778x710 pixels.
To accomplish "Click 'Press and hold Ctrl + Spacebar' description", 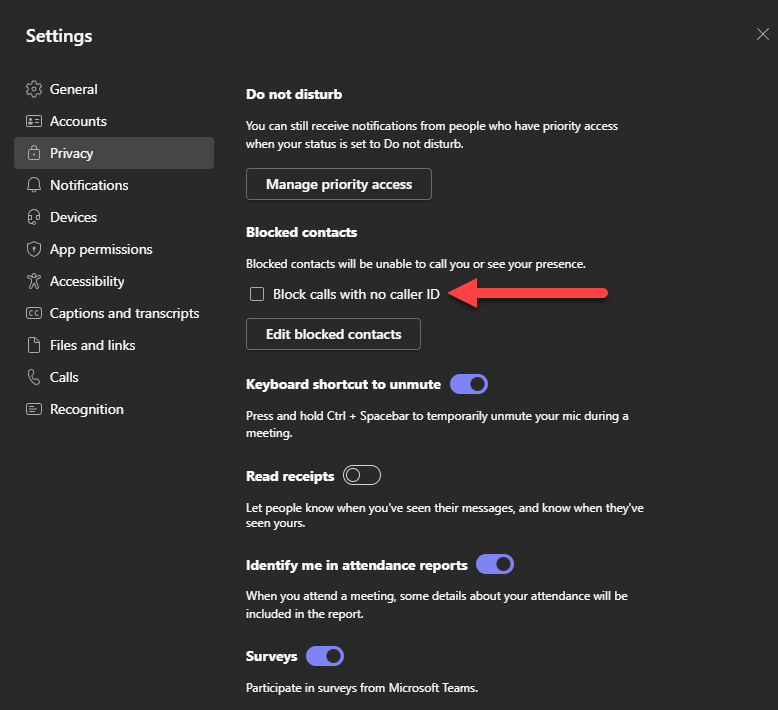I will pyautogui.click(x=437, y=424).
